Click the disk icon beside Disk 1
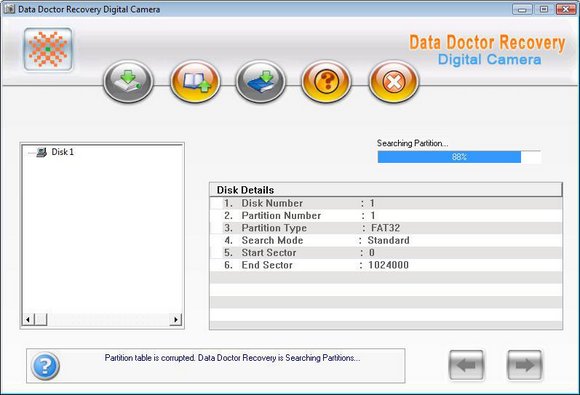This screenshot has height=395, width=580. pyautogui.click(x=41, y=152)
